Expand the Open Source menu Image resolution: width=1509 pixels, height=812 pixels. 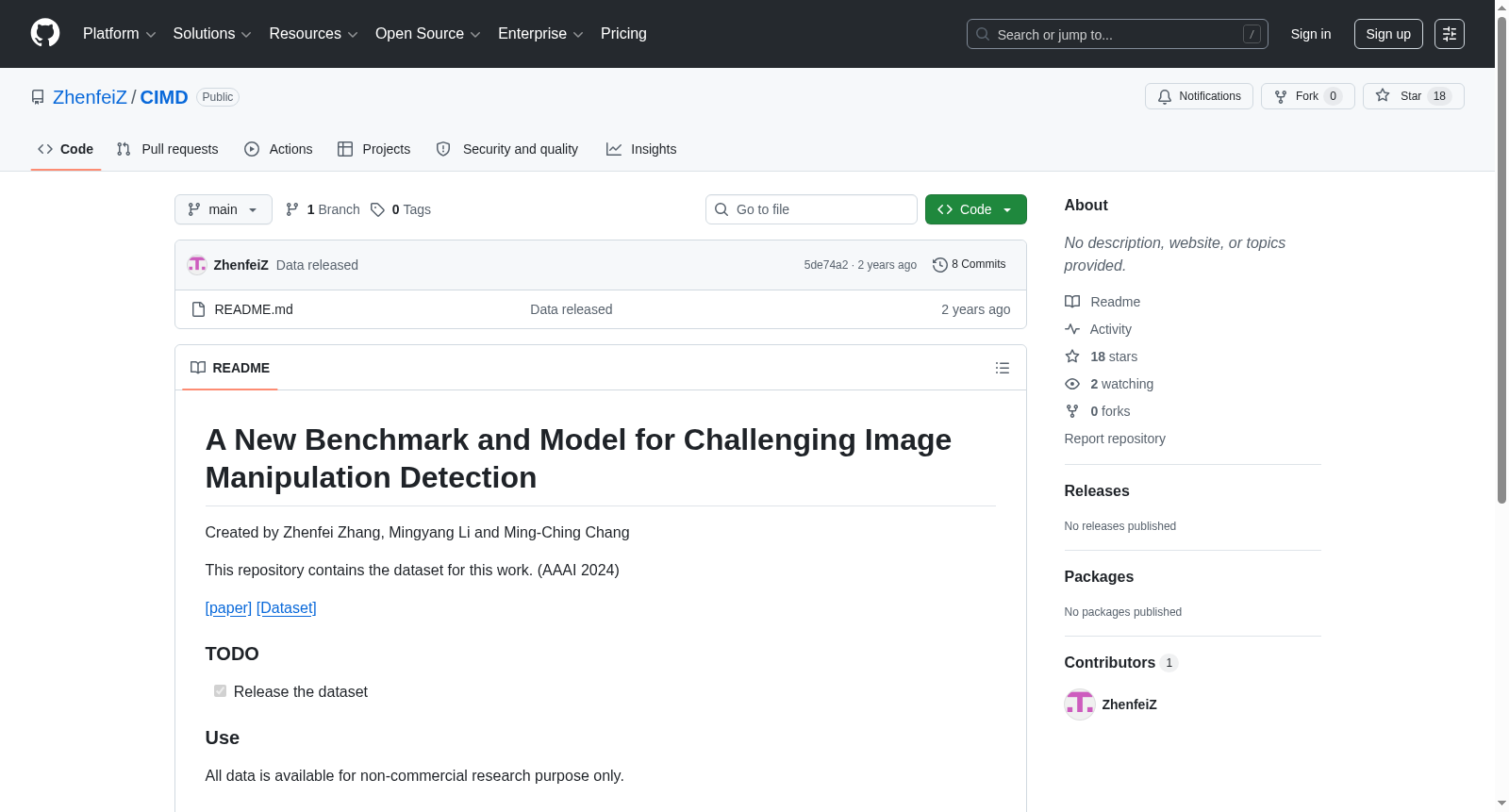click(x=428, y=34)
